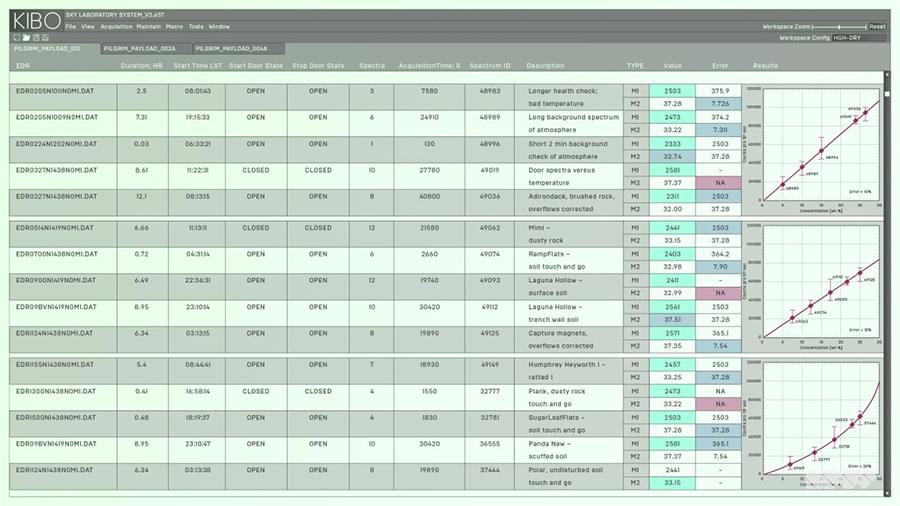The image size is (900, 506).
Task: Click the pink NA error cell for Door spectra
Action: [720, 182]
